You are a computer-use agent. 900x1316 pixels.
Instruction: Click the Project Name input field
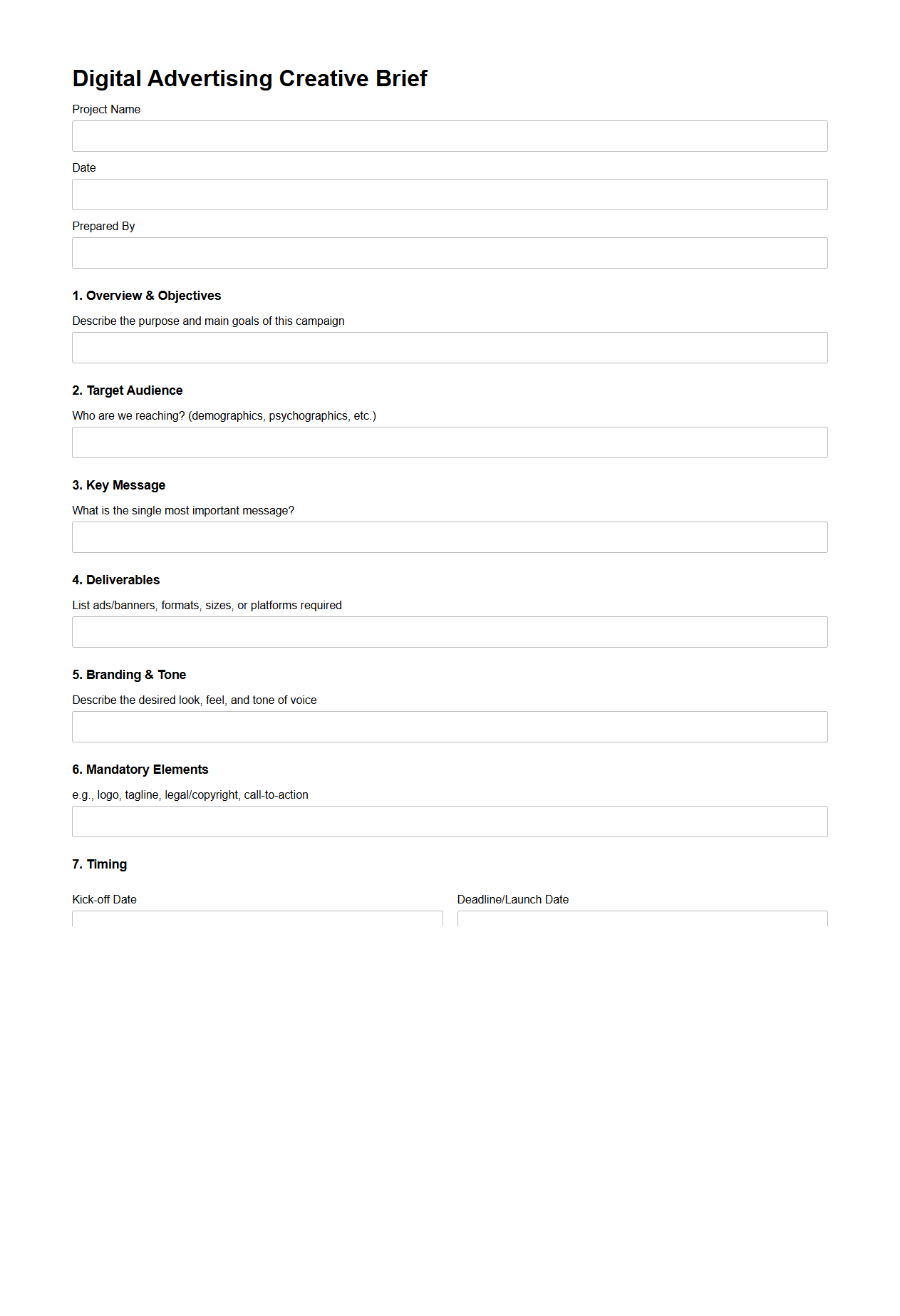tap(449, 136)
